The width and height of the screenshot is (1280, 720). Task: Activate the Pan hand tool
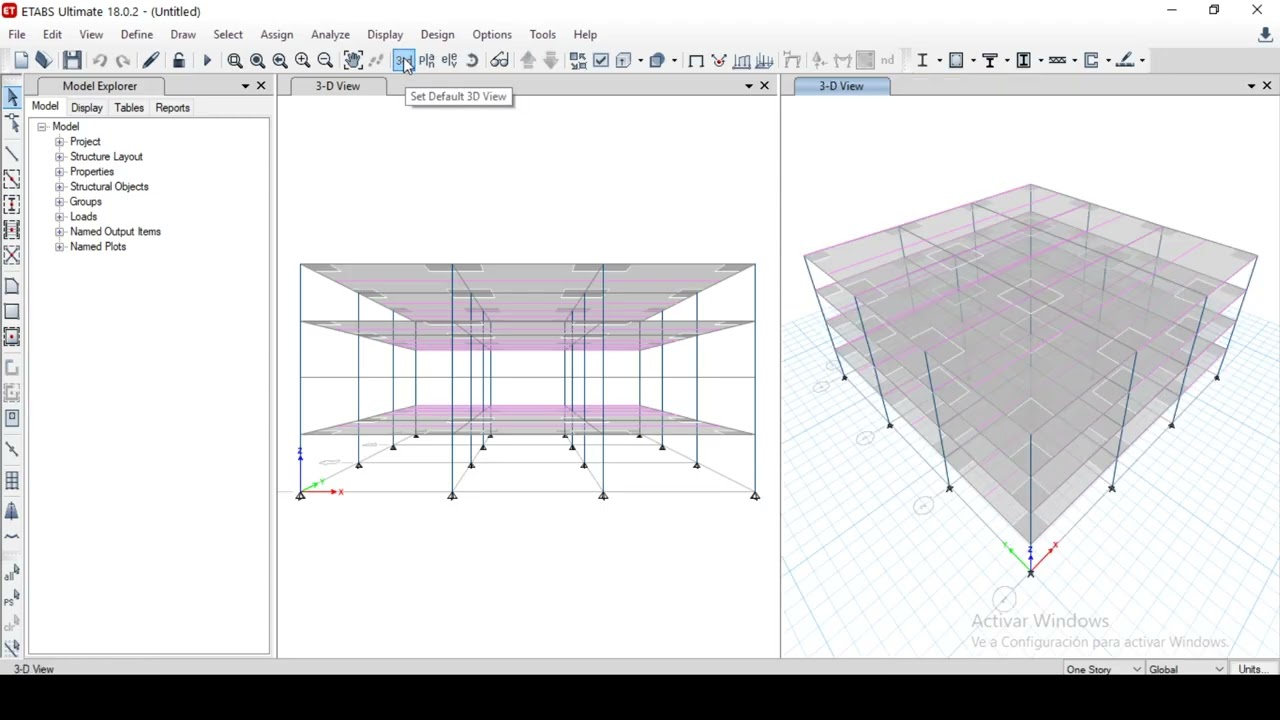coord(353,61)
